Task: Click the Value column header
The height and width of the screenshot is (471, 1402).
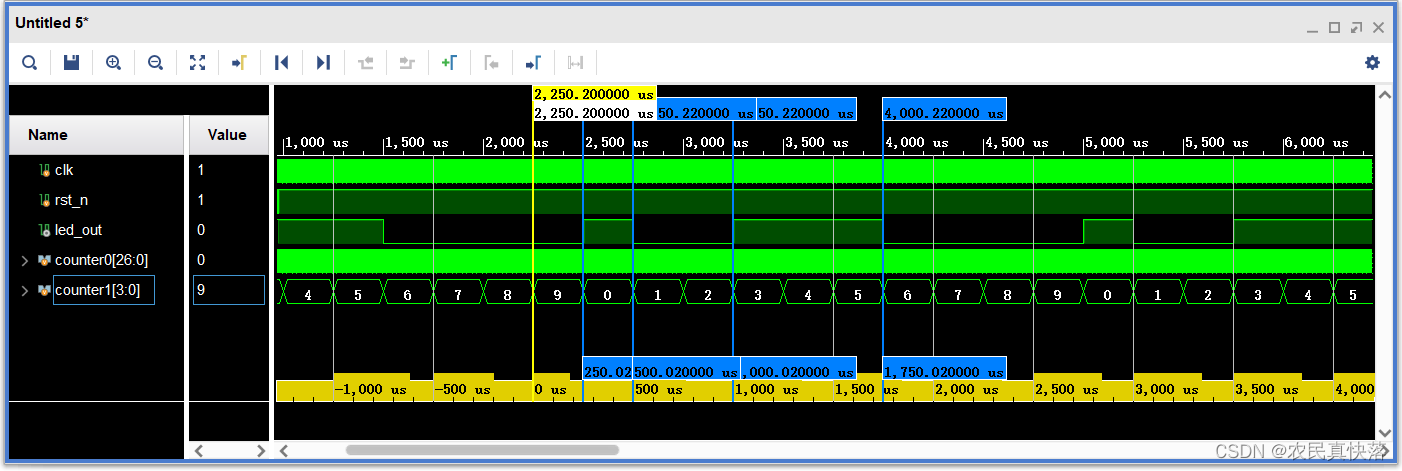Action: tap(227, 135)
